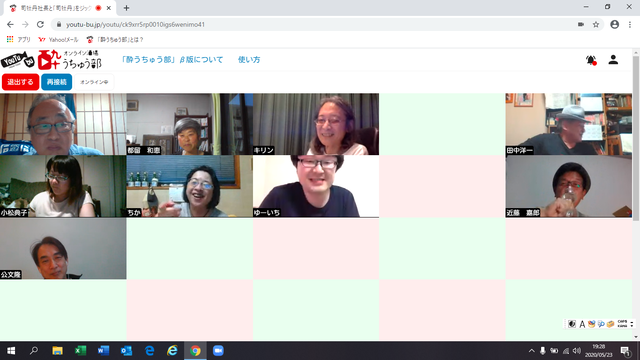Open the user account icon on the site header
Screen dimensions: 640x360
click(x=613, y=60)
